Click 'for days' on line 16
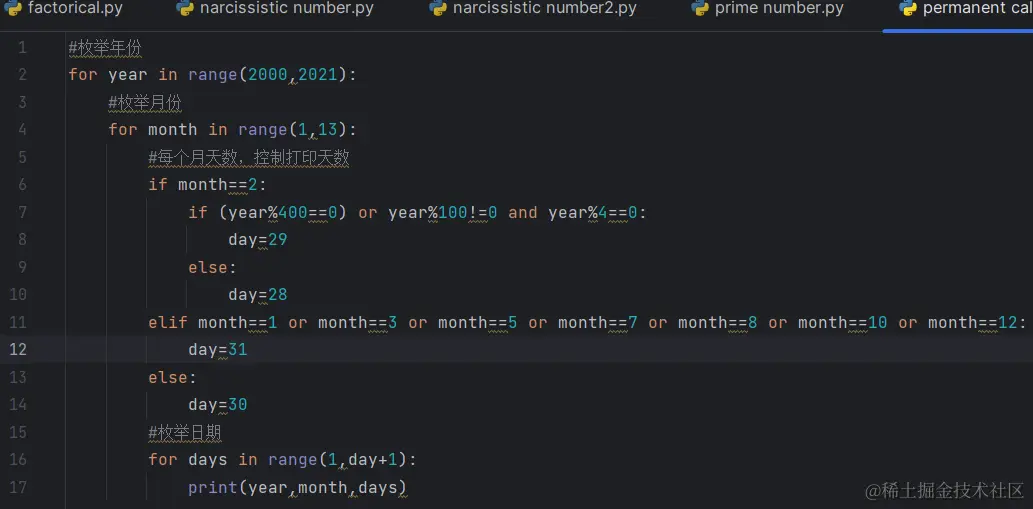This screenshot has width=1033, height=509. pos(188,460)
